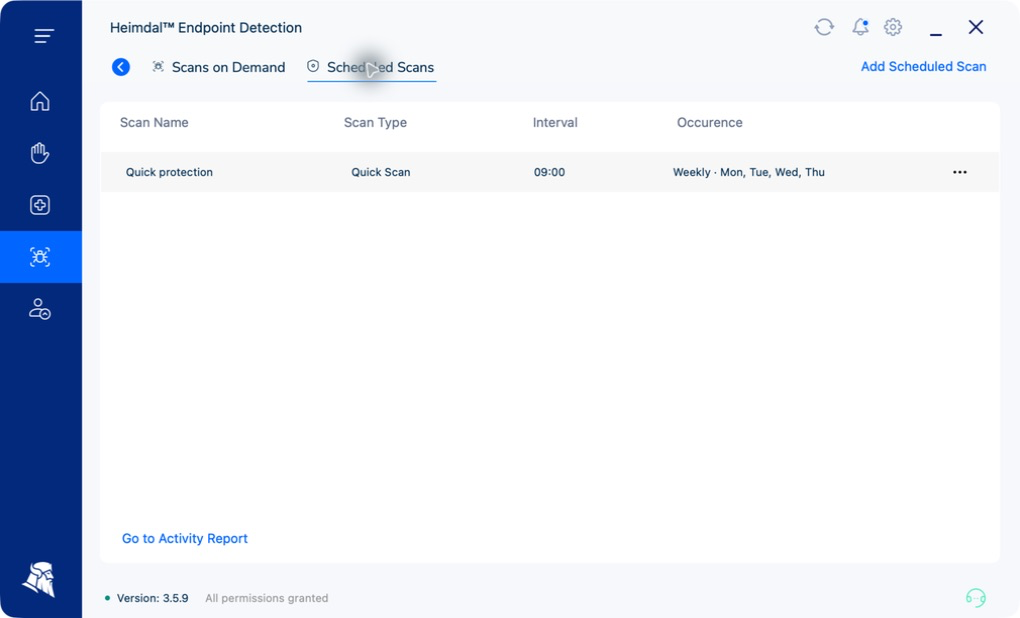Switch to the Scans on Demand tab
This screenshot has width=1020, height=618.
(219, 67)
